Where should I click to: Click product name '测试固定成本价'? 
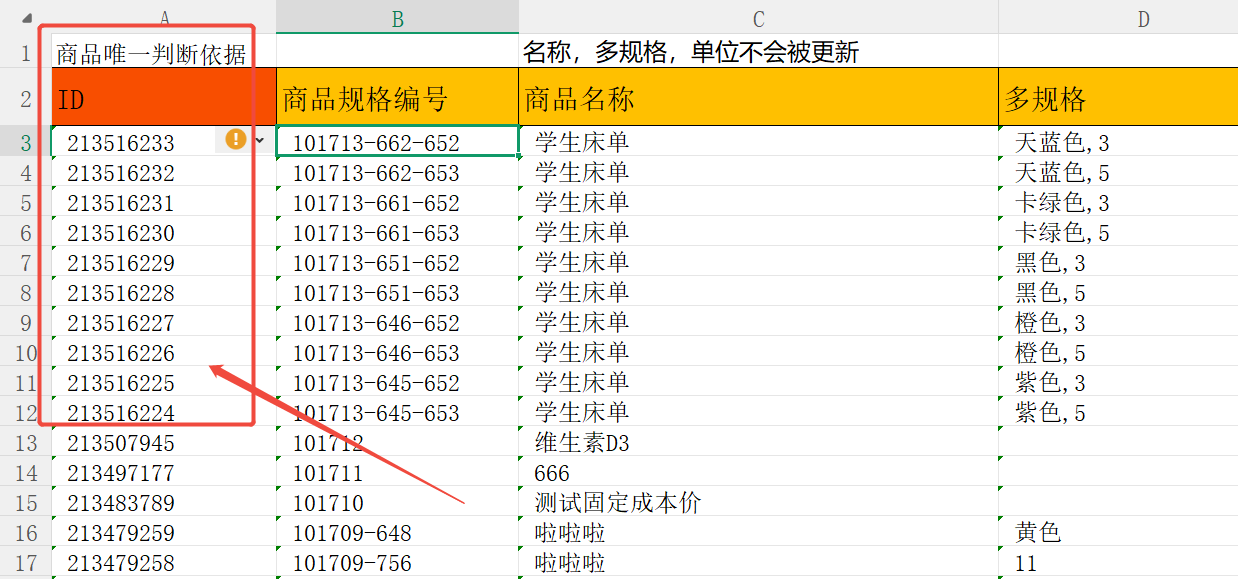[x=618, y=502]
